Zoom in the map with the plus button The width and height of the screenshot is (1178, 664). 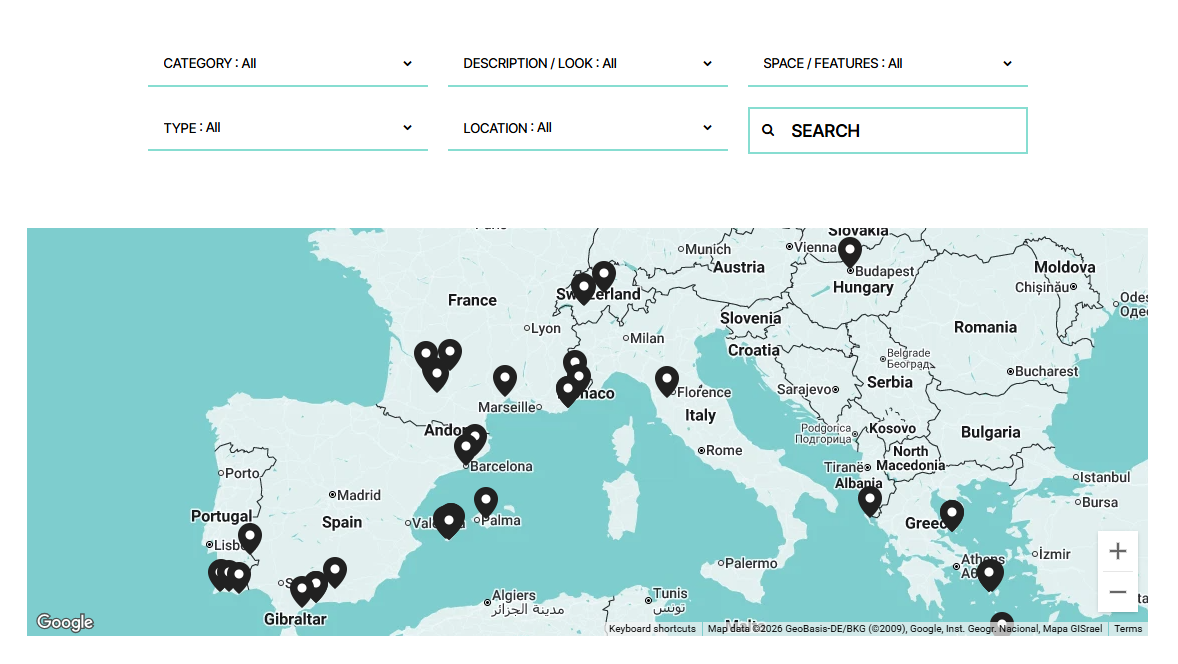coord(1117,551)
